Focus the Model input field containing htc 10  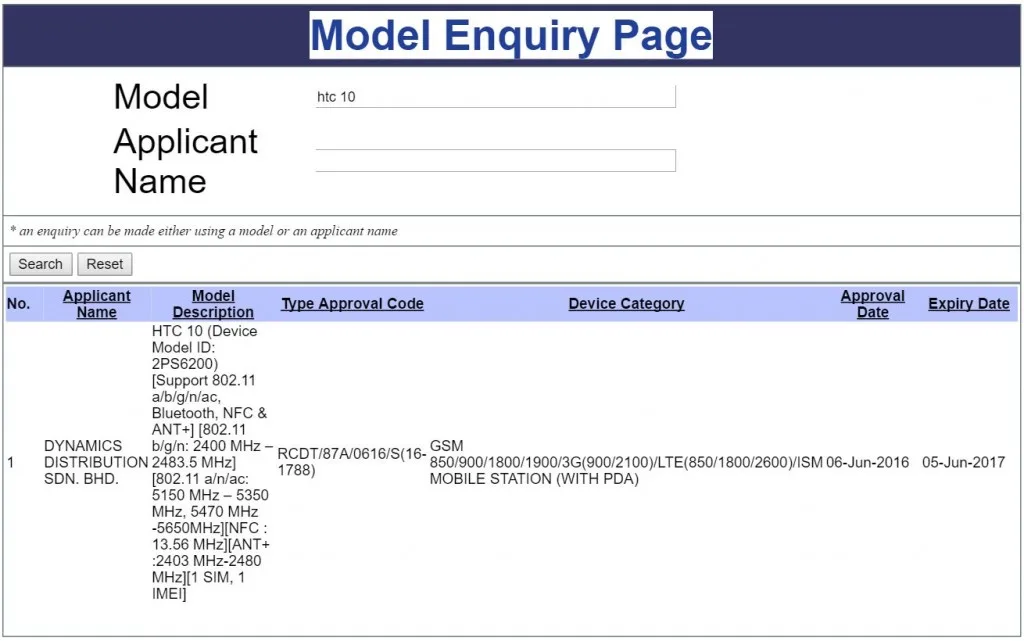tap(496, 97)
